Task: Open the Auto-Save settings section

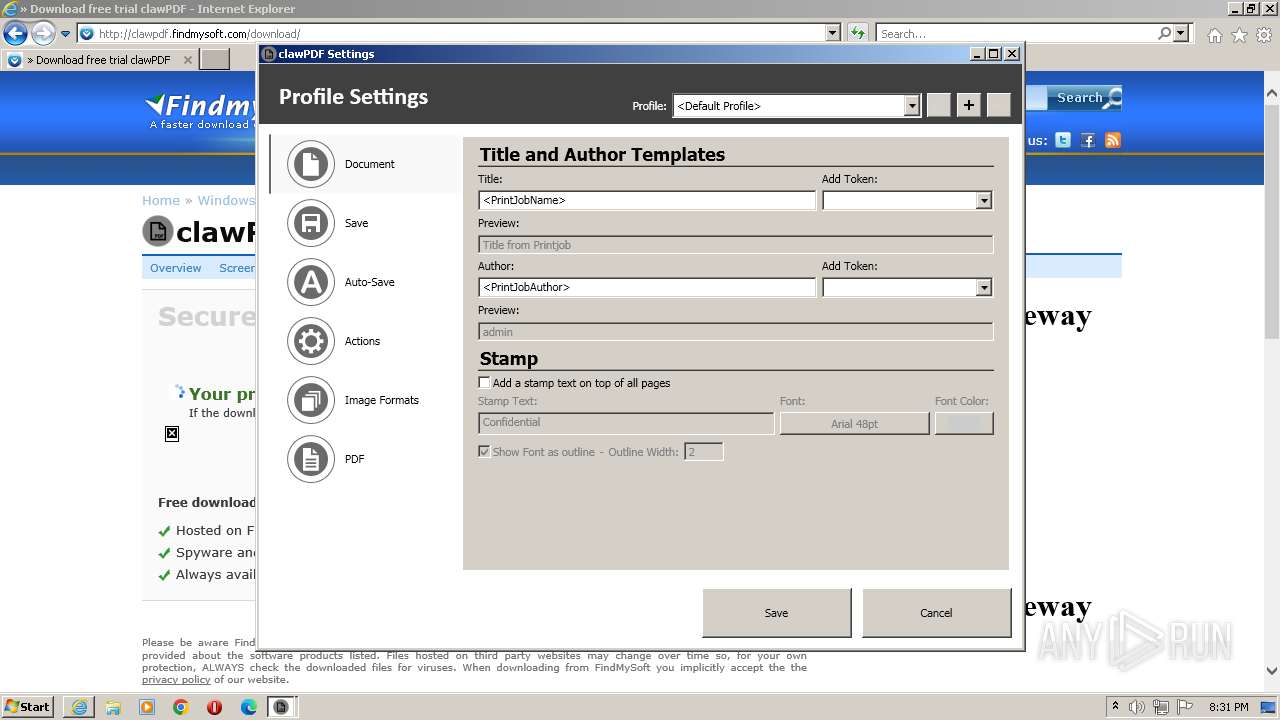Action: (366, 282)
